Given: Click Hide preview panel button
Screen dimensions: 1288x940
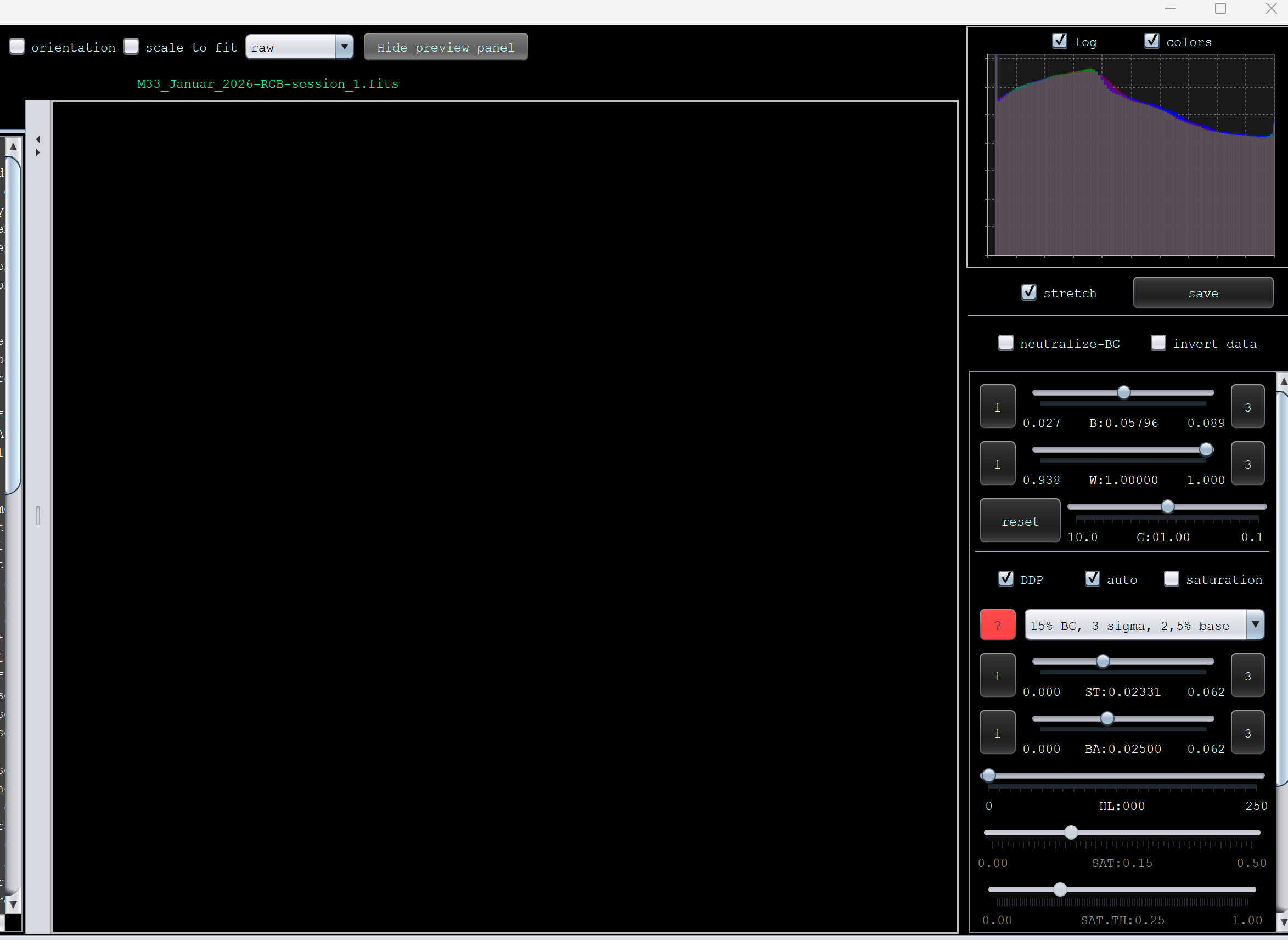Looking at the screenshot, I should coord(446,47).
